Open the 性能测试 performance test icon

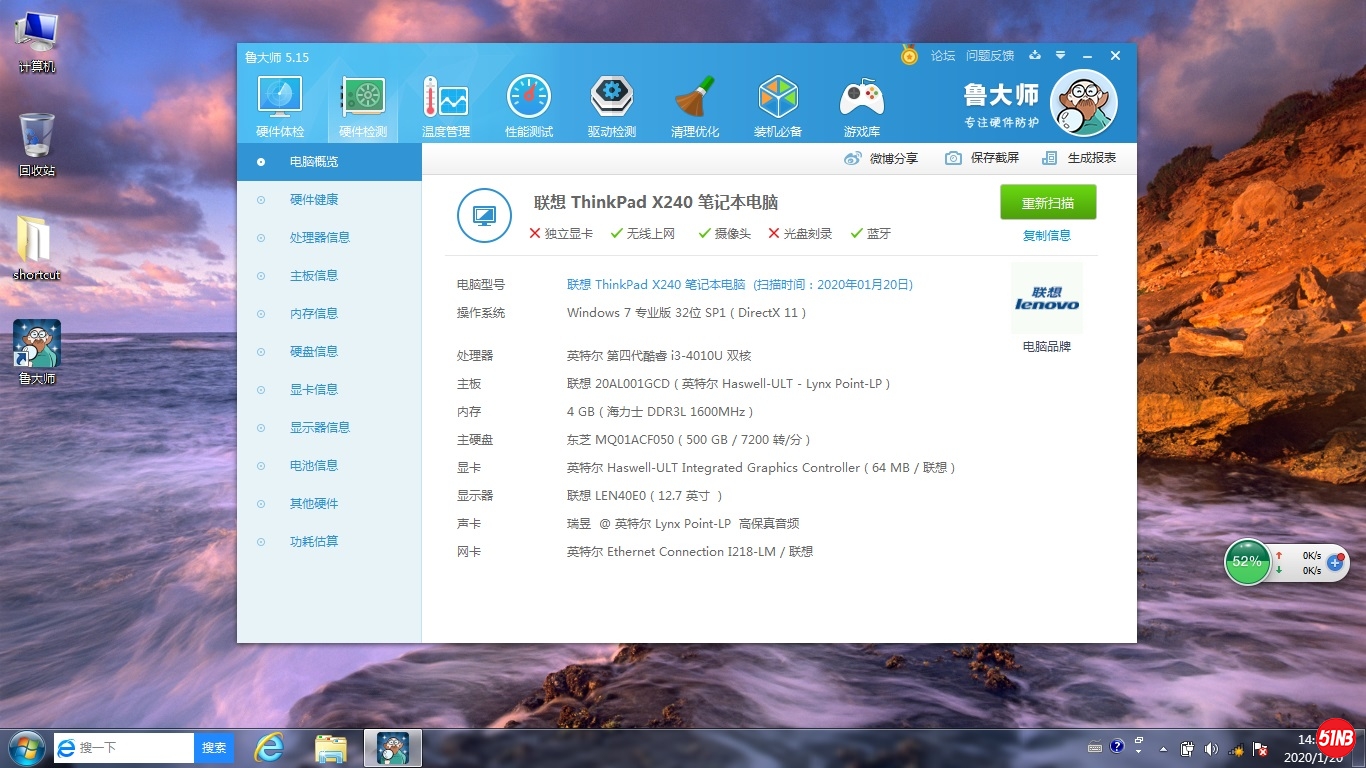click(x=529, y=106)
